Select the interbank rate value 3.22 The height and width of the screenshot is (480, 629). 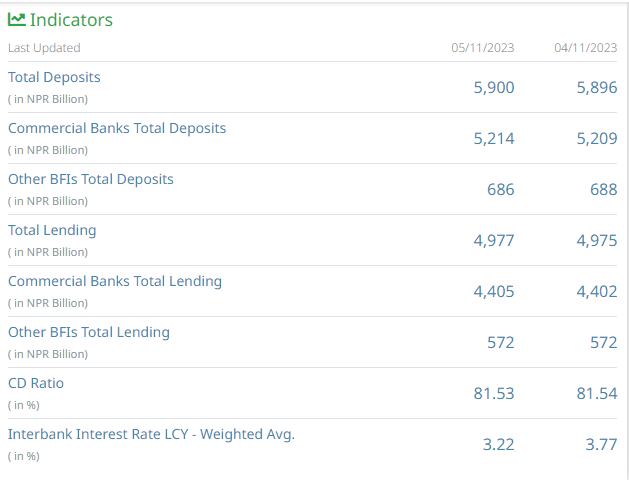click(x=498, y=445)
